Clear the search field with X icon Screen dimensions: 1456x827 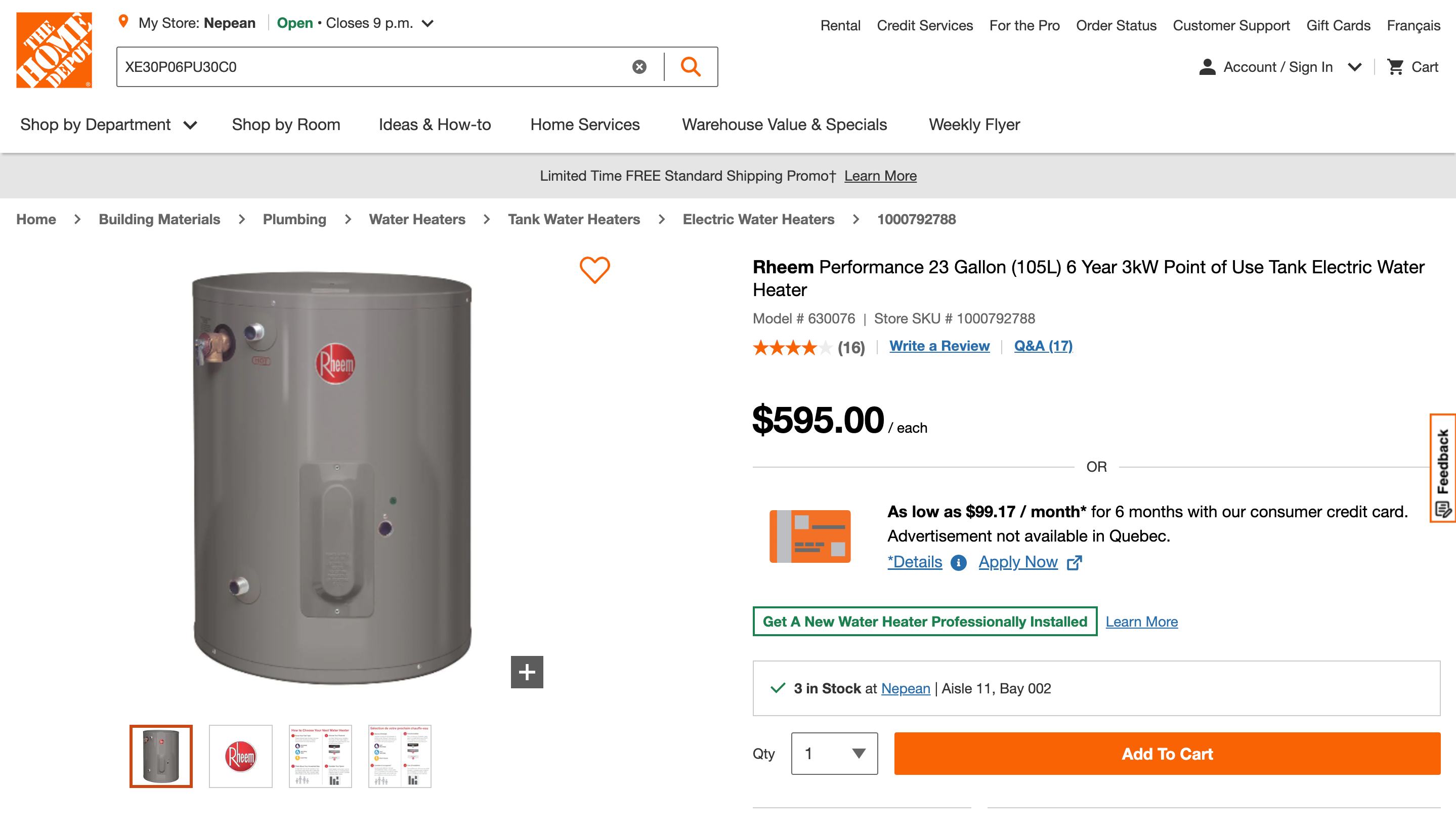pyautogui.click(x=639, y=67)
